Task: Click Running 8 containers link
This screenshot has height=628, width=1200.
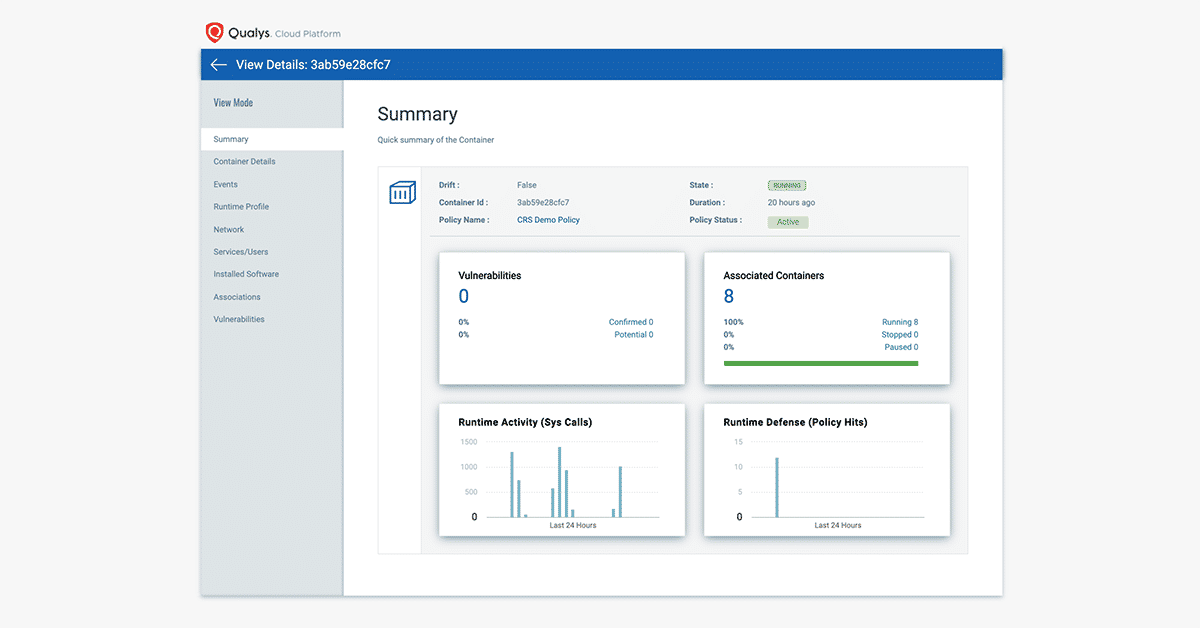Action: tap(899, 322)
